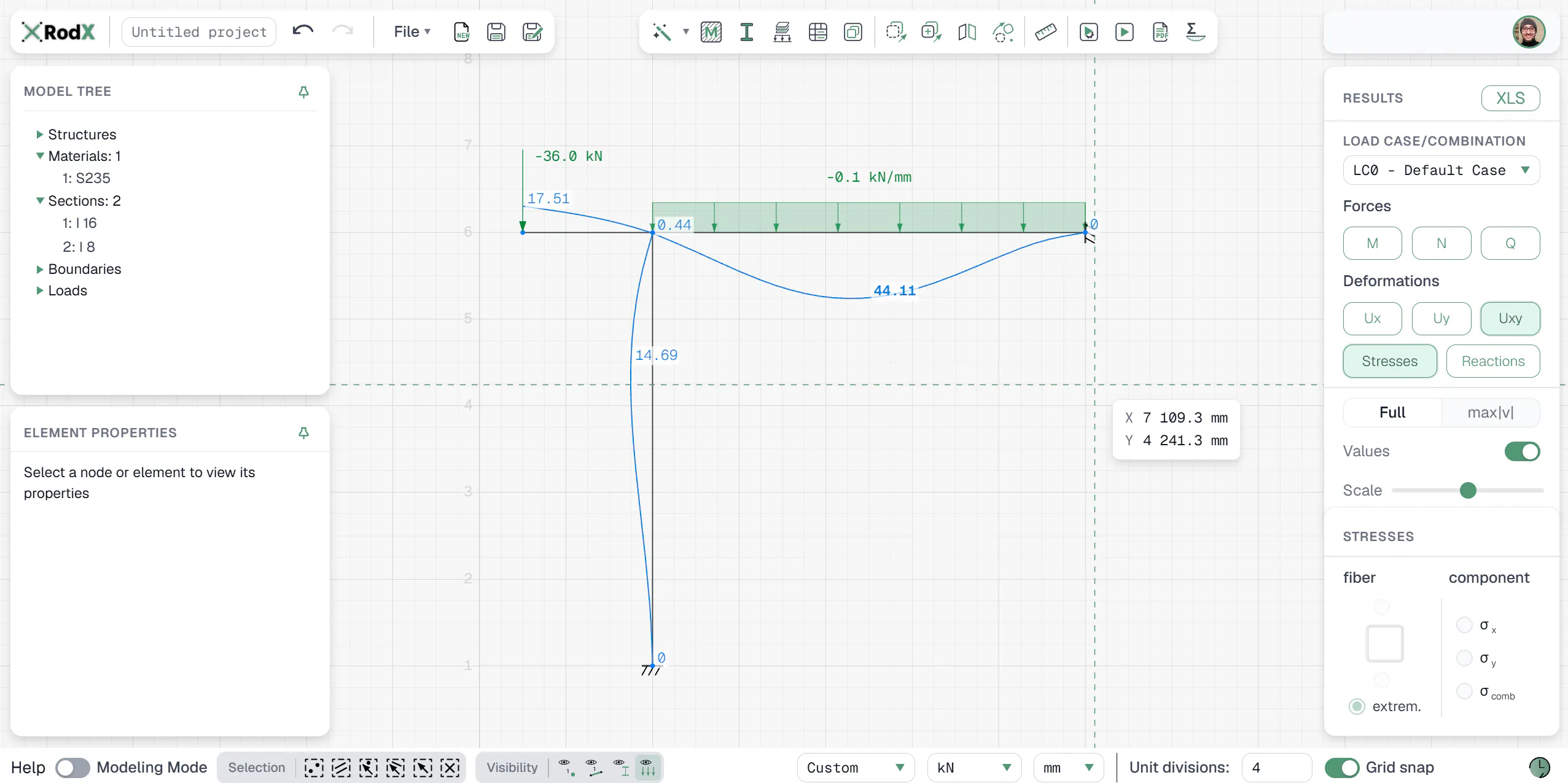Open the kN force unit dropdown

tap(974, 768)
